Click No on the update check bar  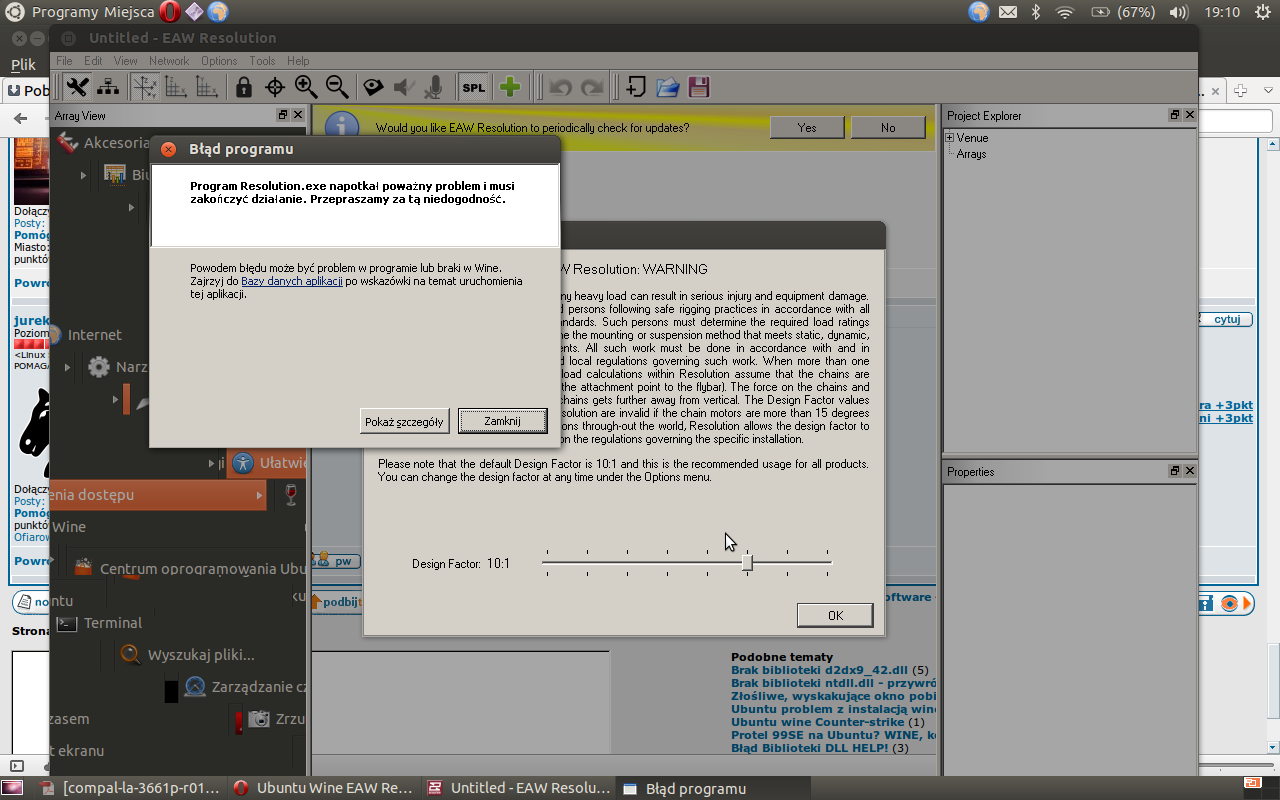888,128
